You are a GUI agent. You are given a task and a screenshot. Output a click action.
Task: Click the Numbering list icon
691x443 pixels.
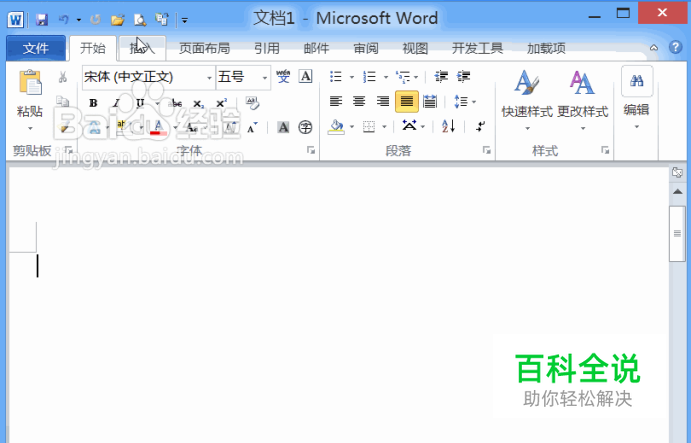pos(369,77)
